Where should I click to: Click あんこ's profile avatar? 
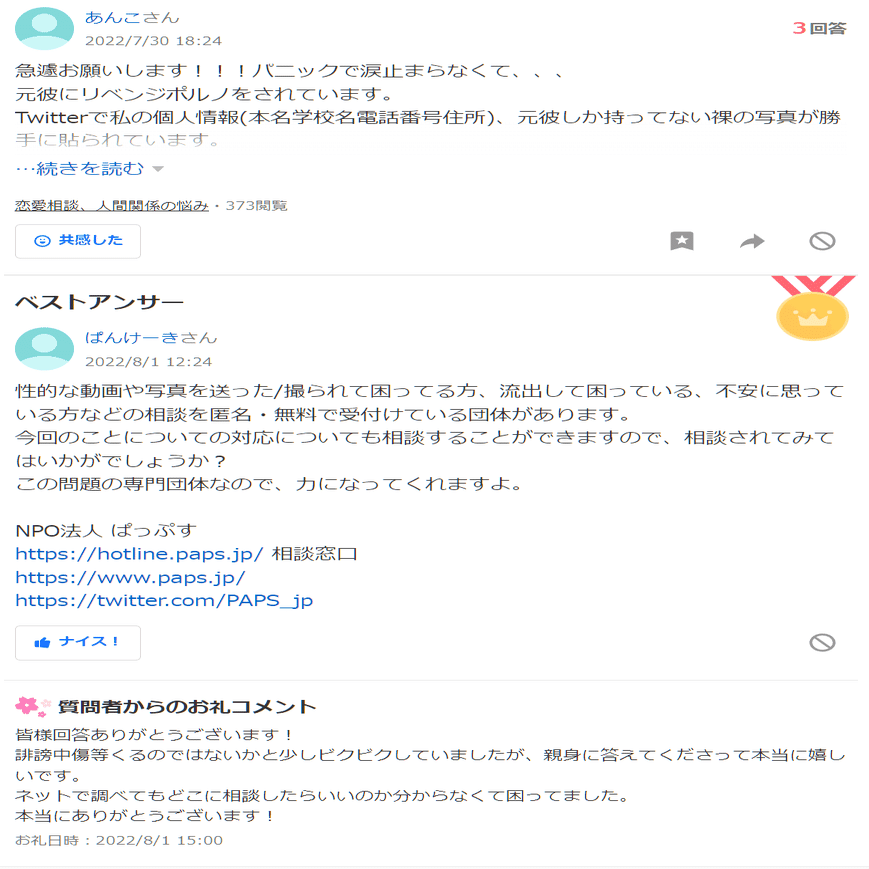(44, 29)
